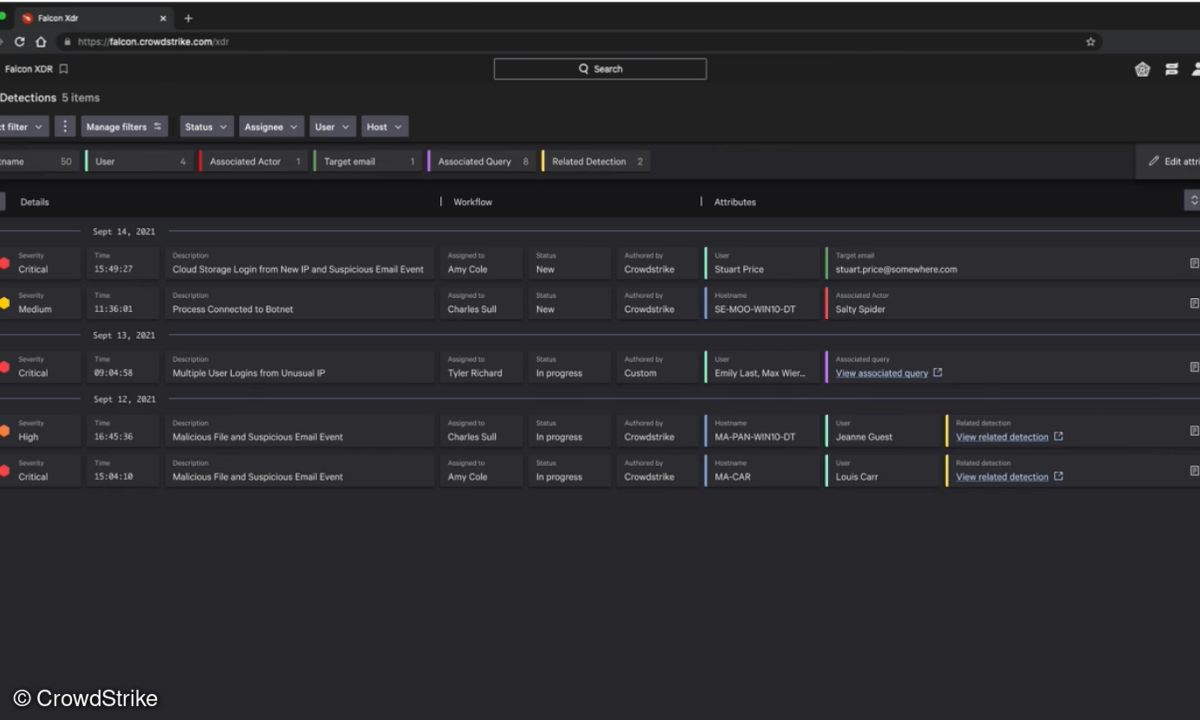Click the stuart.price@somewhere.com target email
Image resolution: width=1200 pixels, height=720 pixels.
(x=896, y=269)
